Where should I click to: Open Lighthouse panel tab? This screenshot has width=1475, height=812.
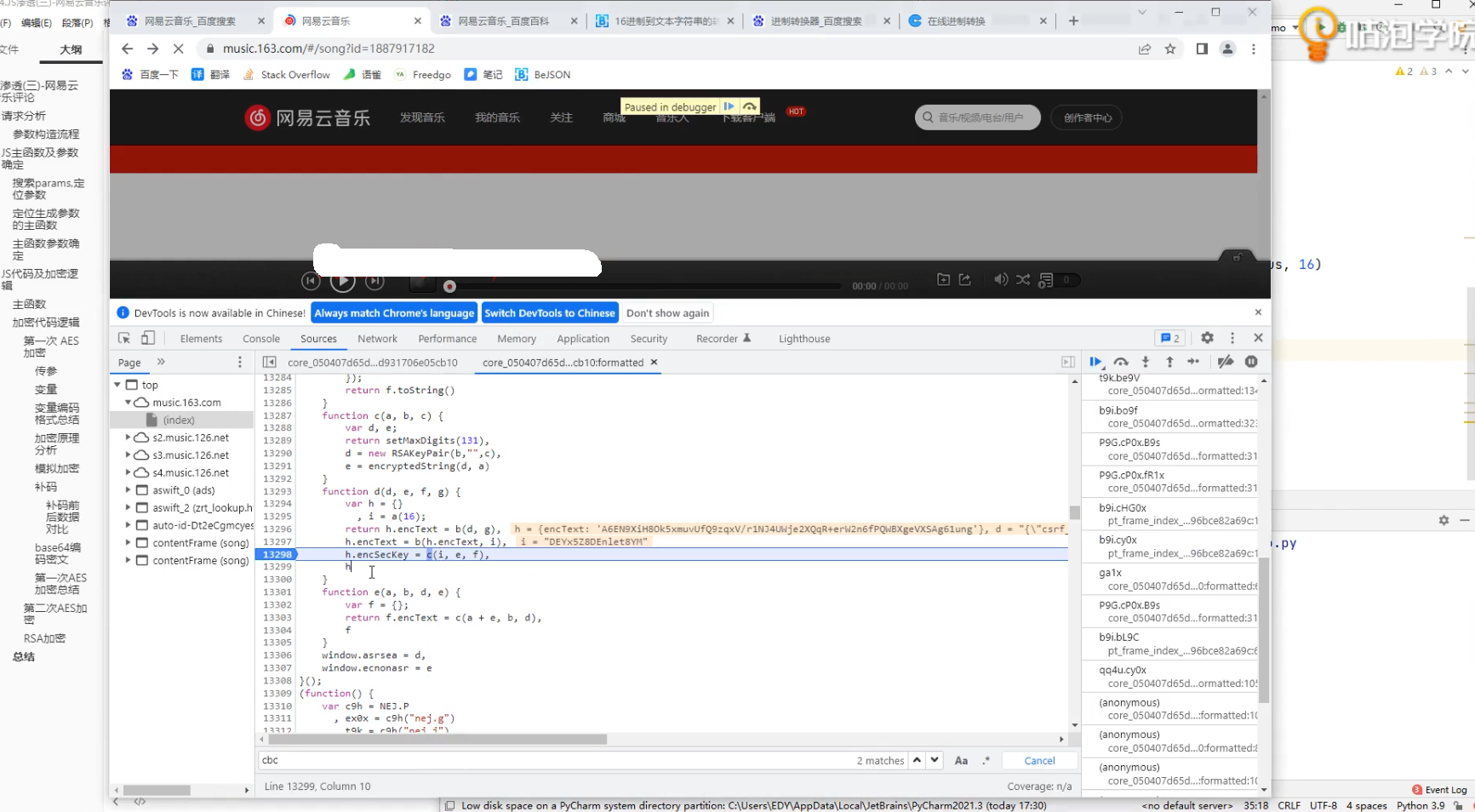(x=804, y=339)
